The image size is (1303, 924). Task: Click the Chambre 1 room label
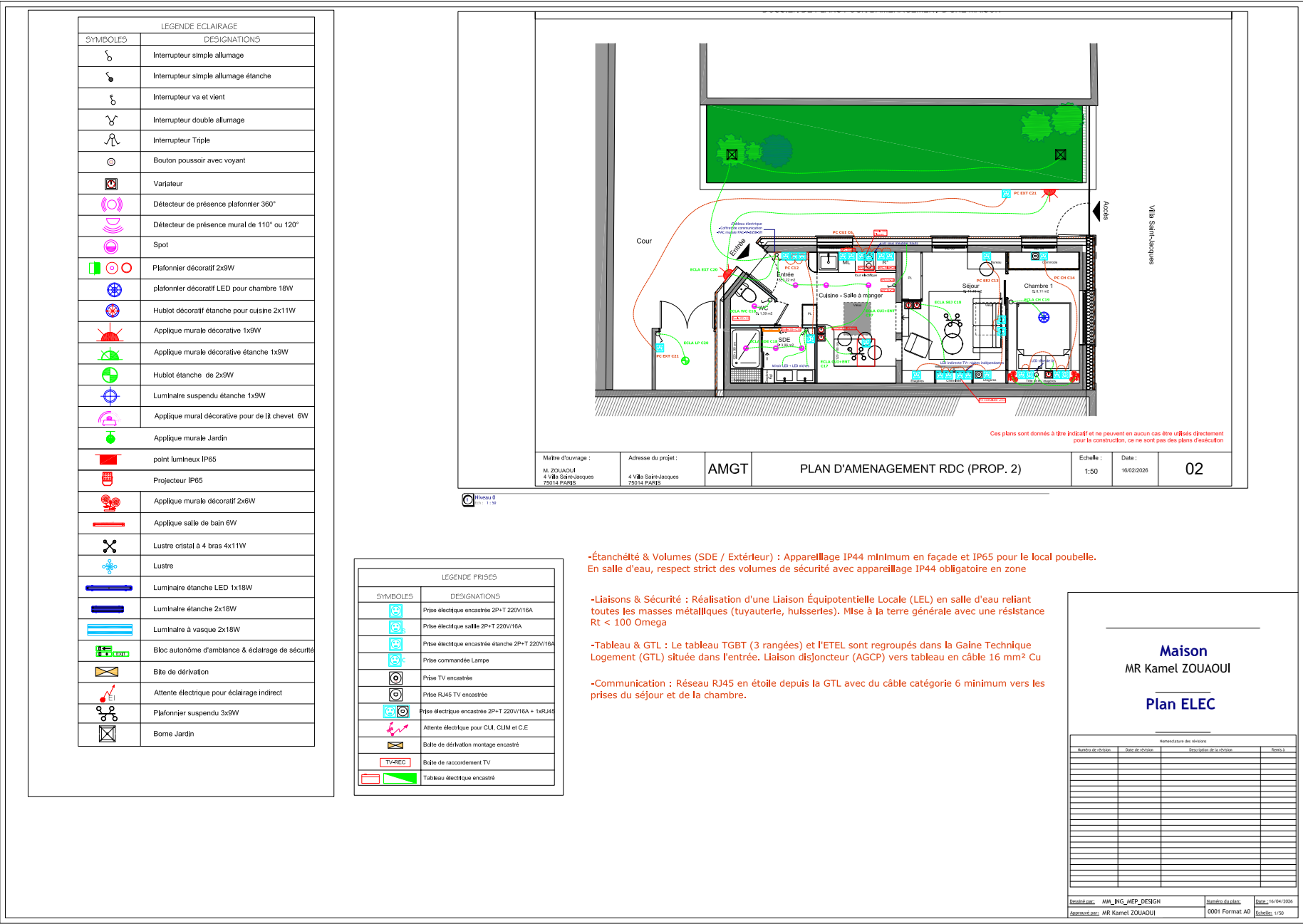tap(1038, 286)
